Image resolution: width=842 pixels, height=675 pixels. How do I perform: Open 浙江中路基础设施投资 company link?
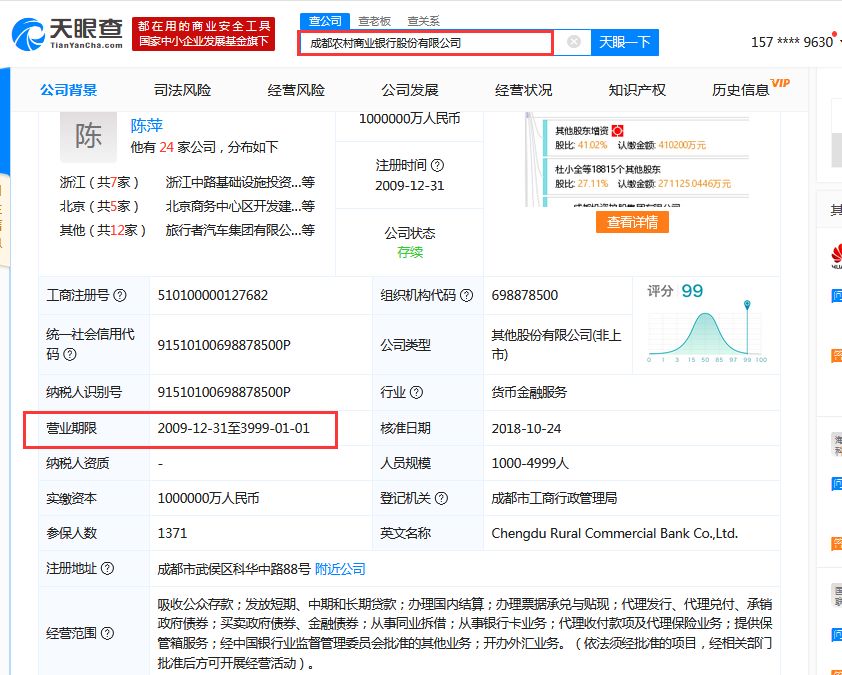(240, 182)
